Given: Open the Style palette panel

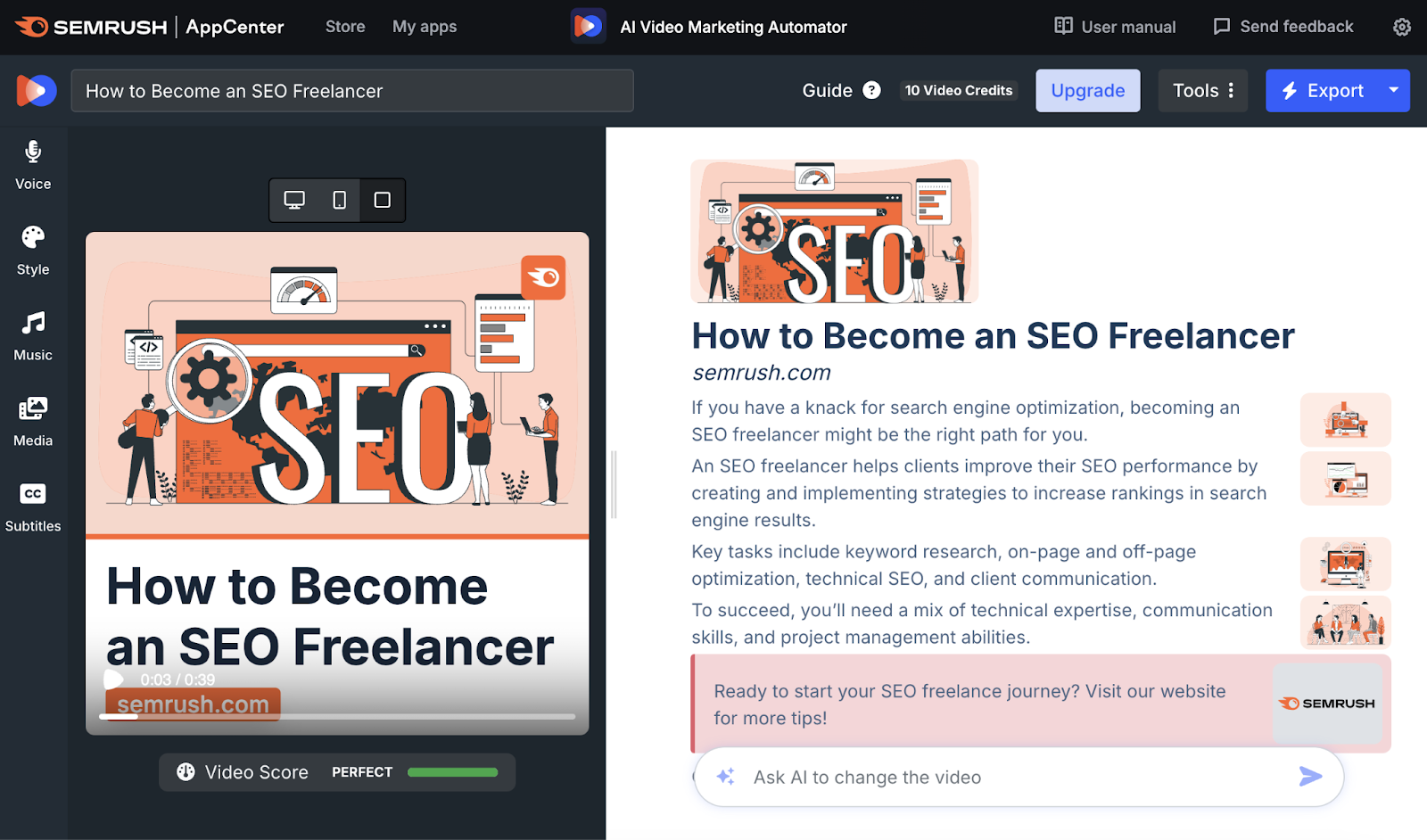Looking at the screenshot, I should click(33, 251).
